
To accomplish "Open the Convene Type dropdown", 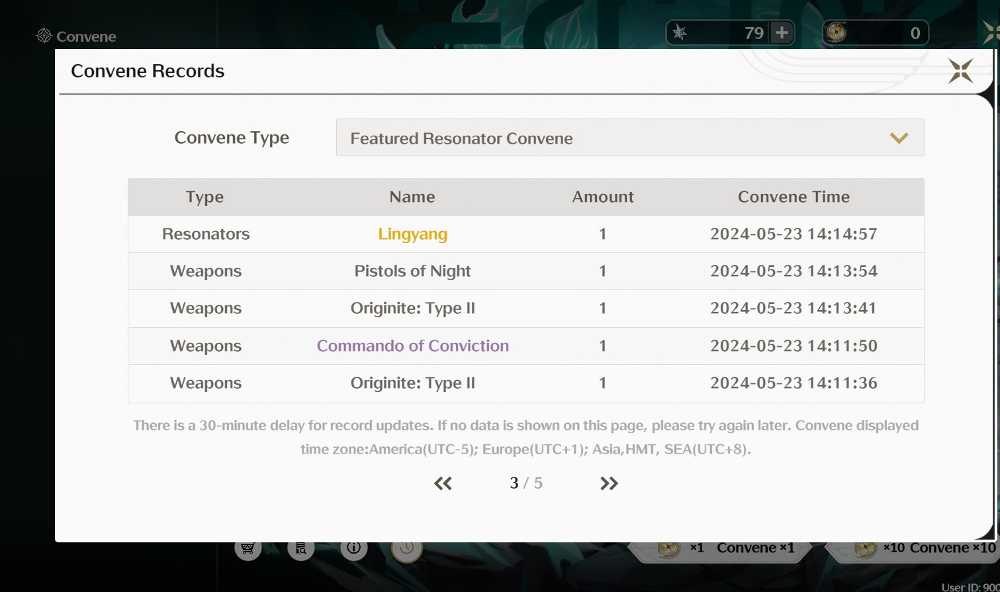I will [630, 138].
